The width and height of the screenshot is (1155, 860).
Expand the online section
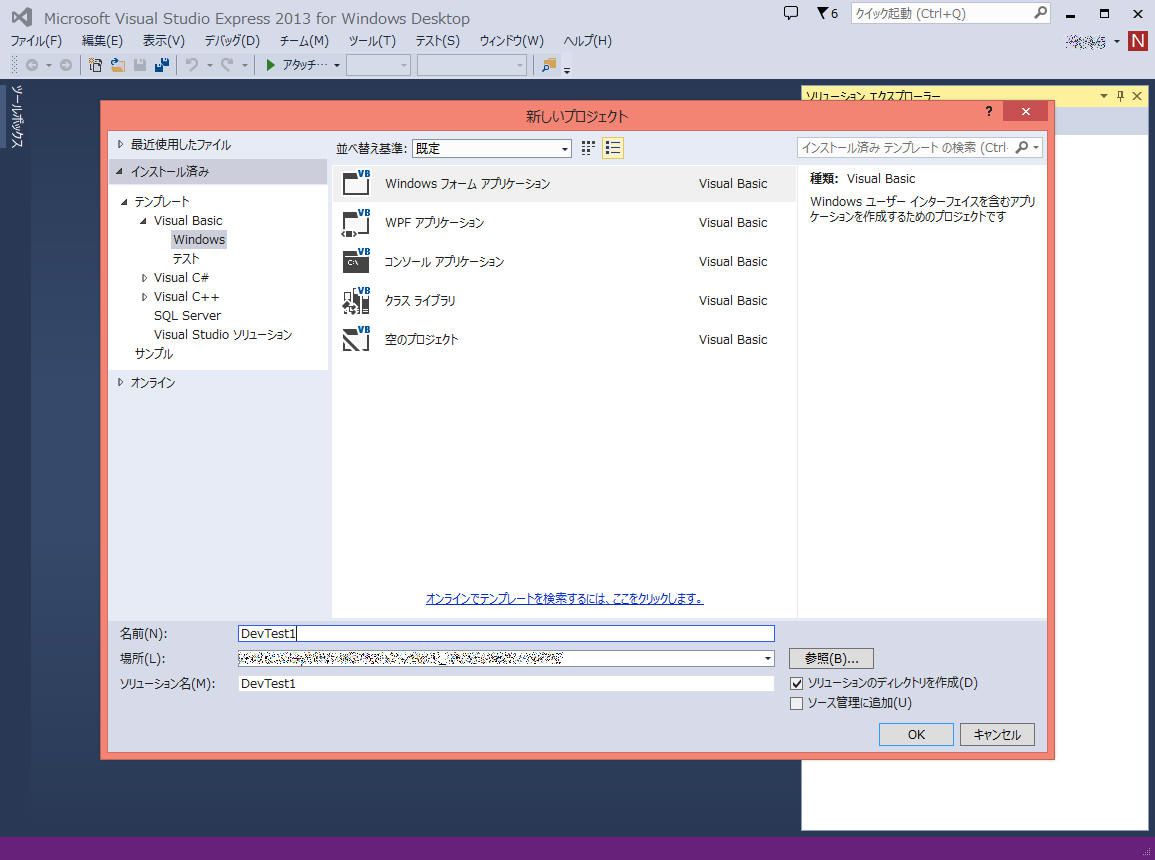point(120,382)
